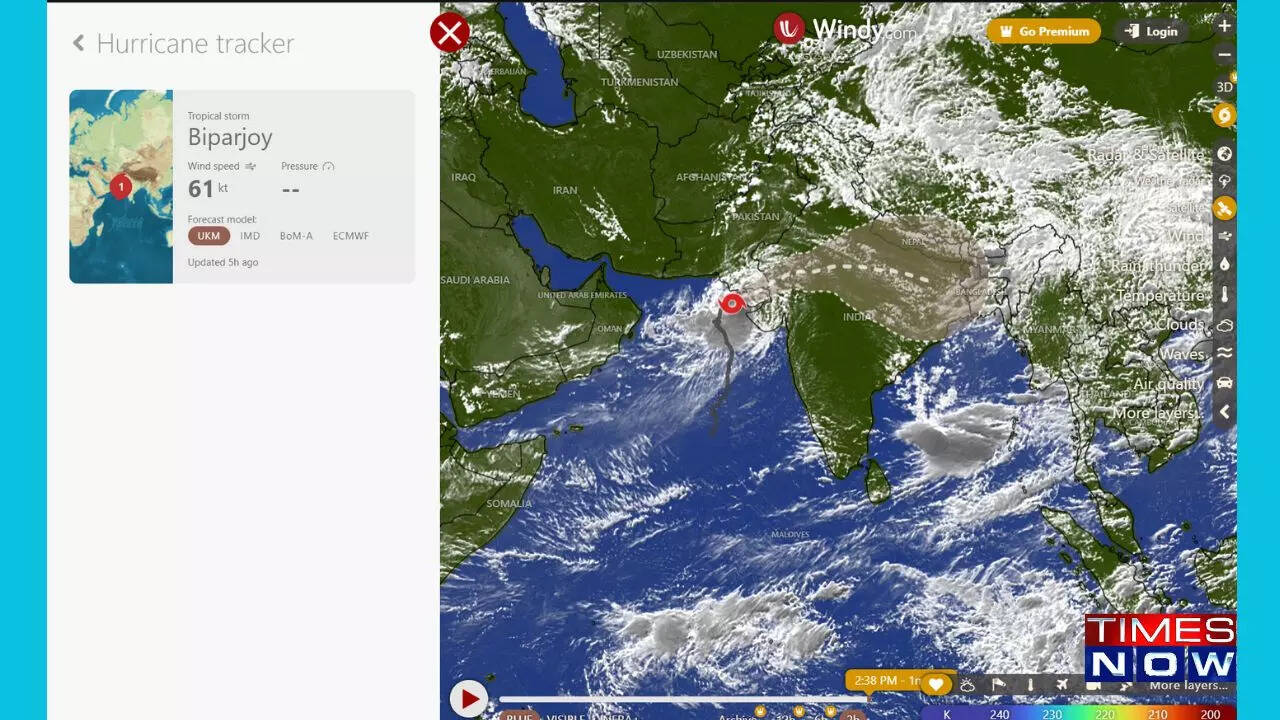Screen dimensions: 1280x720
Task: Display the Waves layer
Action: point(1224,353)
